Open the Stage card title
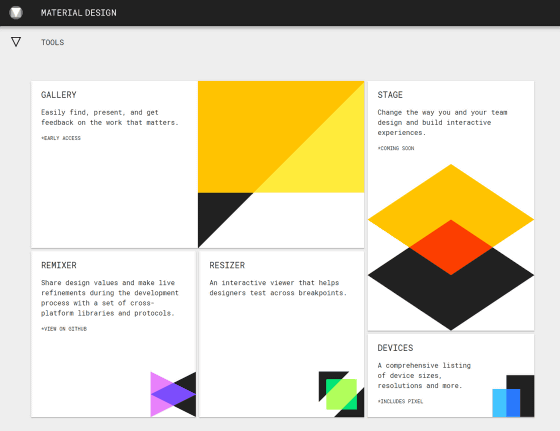560x431 pixels. pyautogui.click(x=390, y=95)
